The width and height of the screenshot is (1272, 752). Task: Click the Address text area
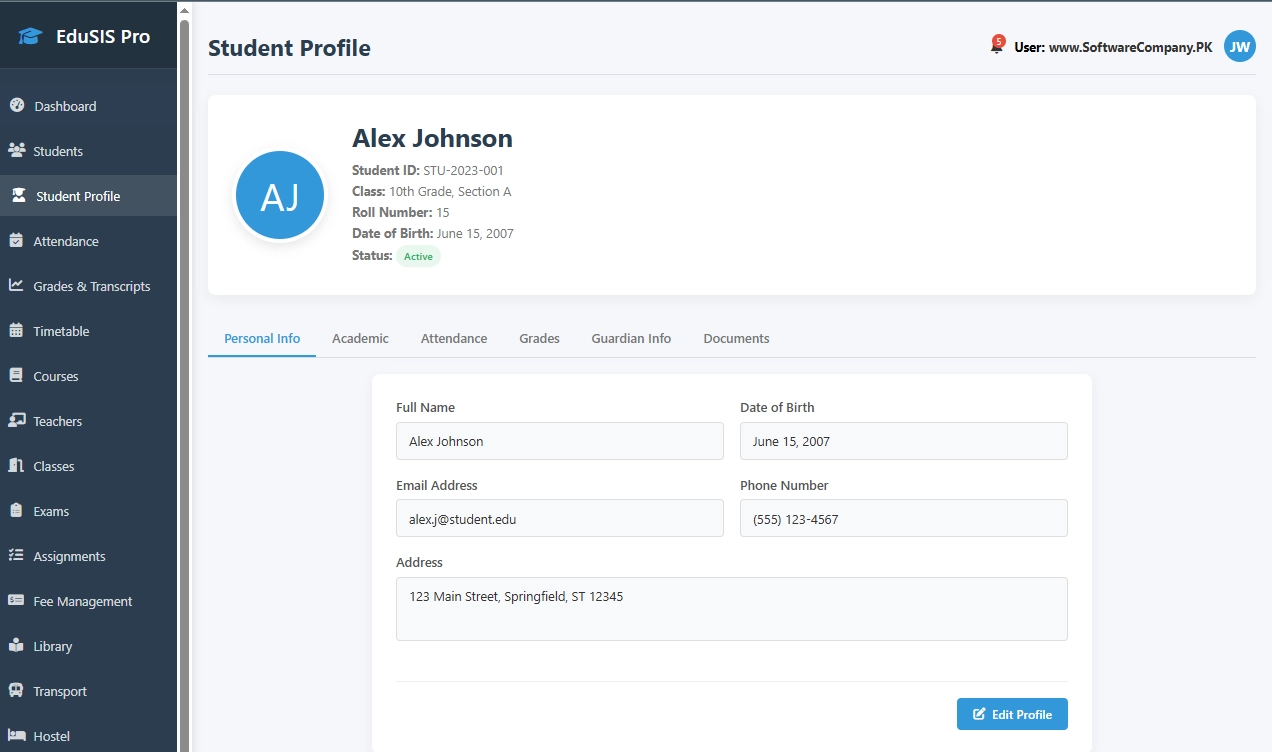point(731,608)
